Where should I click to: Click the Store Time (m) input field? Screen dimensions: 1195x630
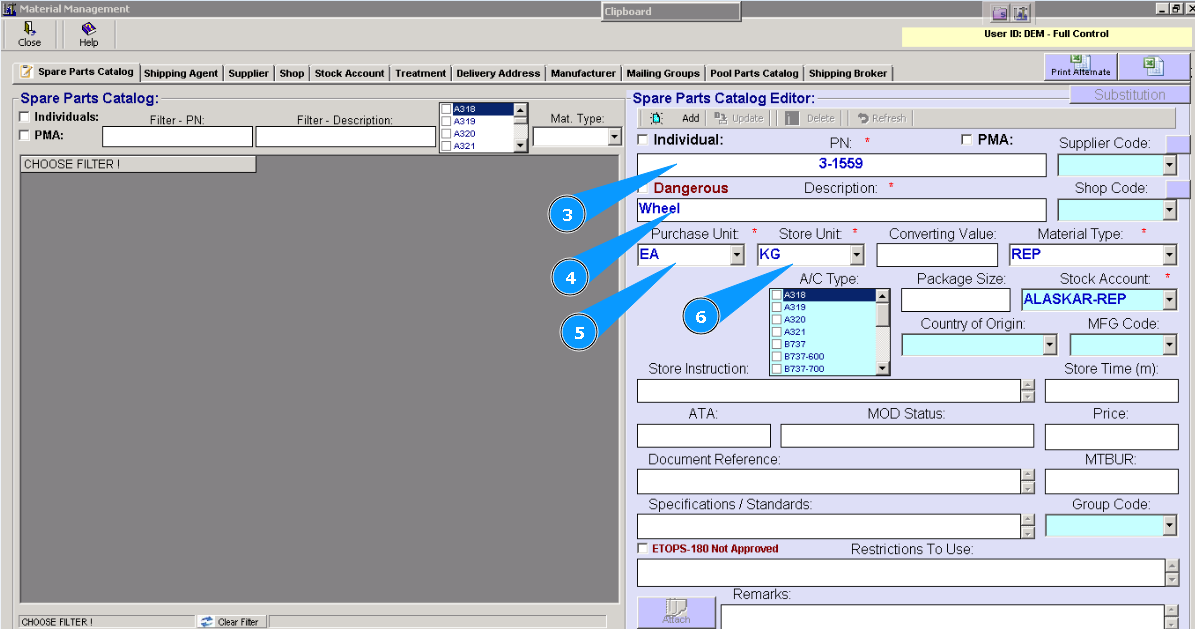click(1111, 391)
